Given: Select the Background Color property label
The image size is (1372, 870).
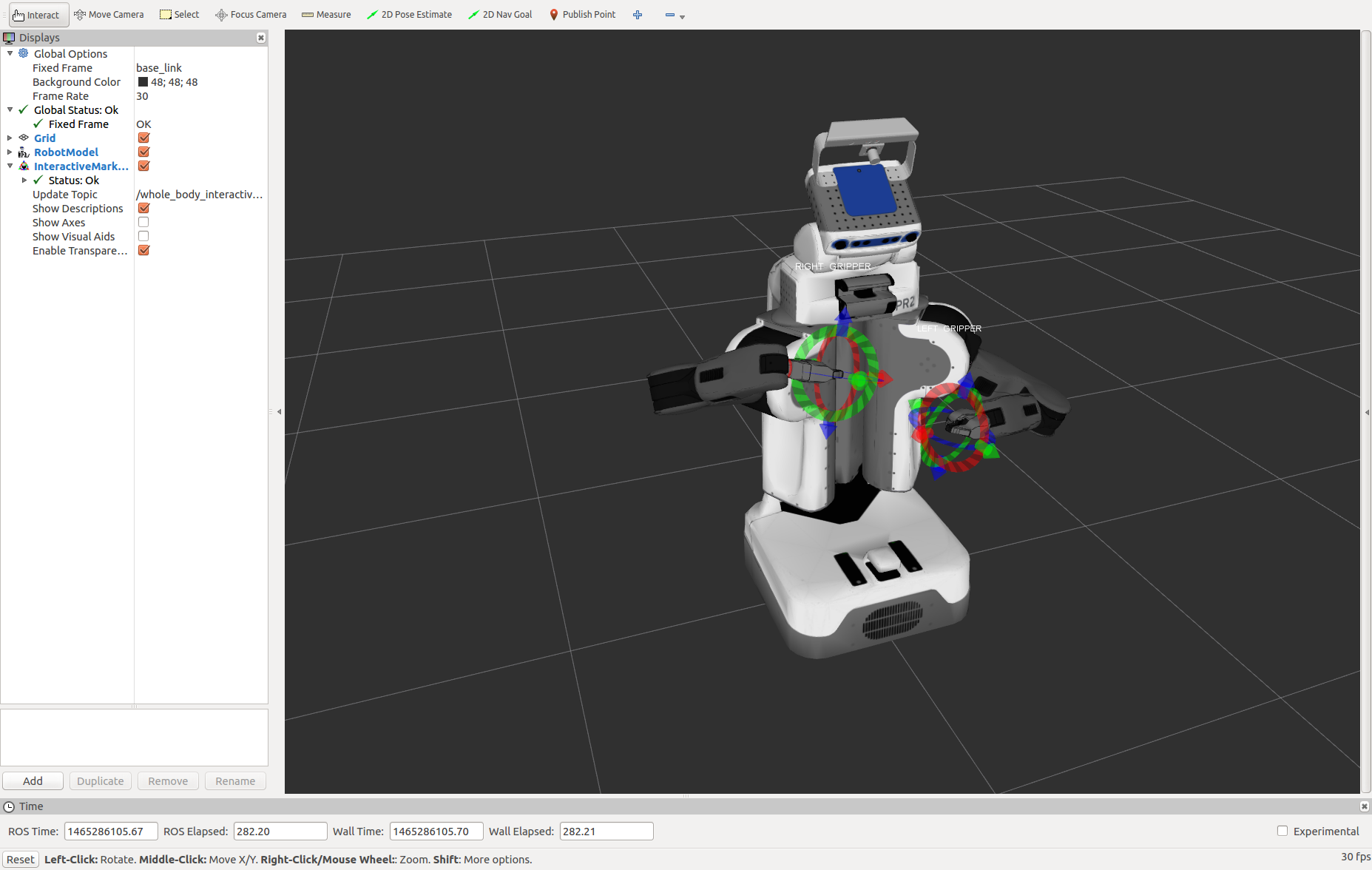Looking at the screenshot, I should click(x=76, y=81).
